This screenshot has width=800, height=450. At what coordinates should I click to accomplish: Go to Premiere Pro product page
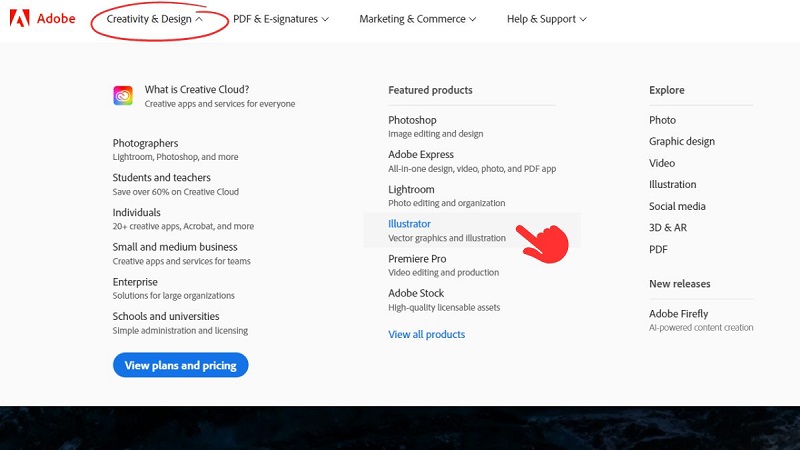[417, 259]
